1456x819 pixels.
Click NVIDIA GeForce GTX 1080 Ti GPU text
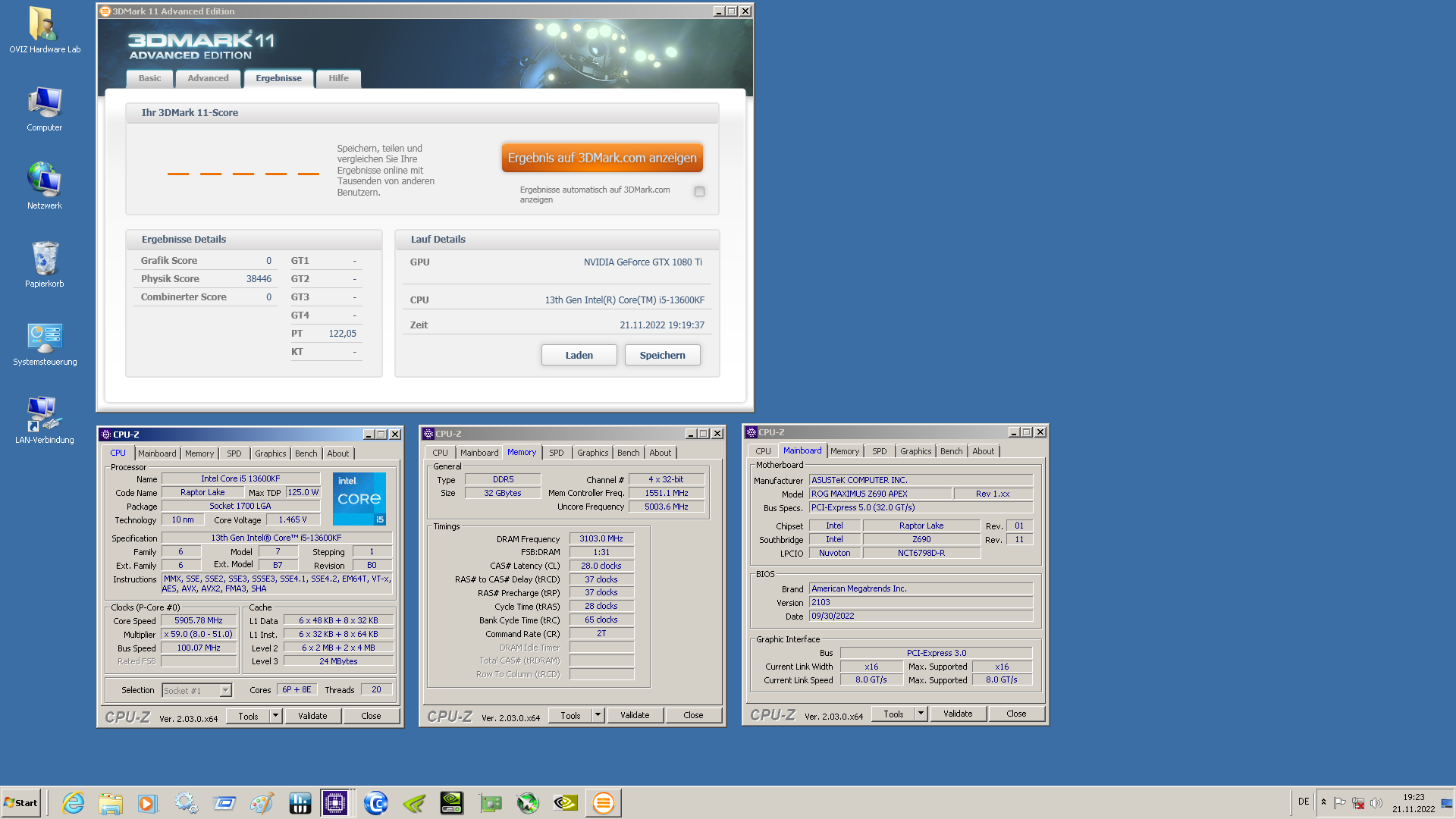click(x=643, y=262)
